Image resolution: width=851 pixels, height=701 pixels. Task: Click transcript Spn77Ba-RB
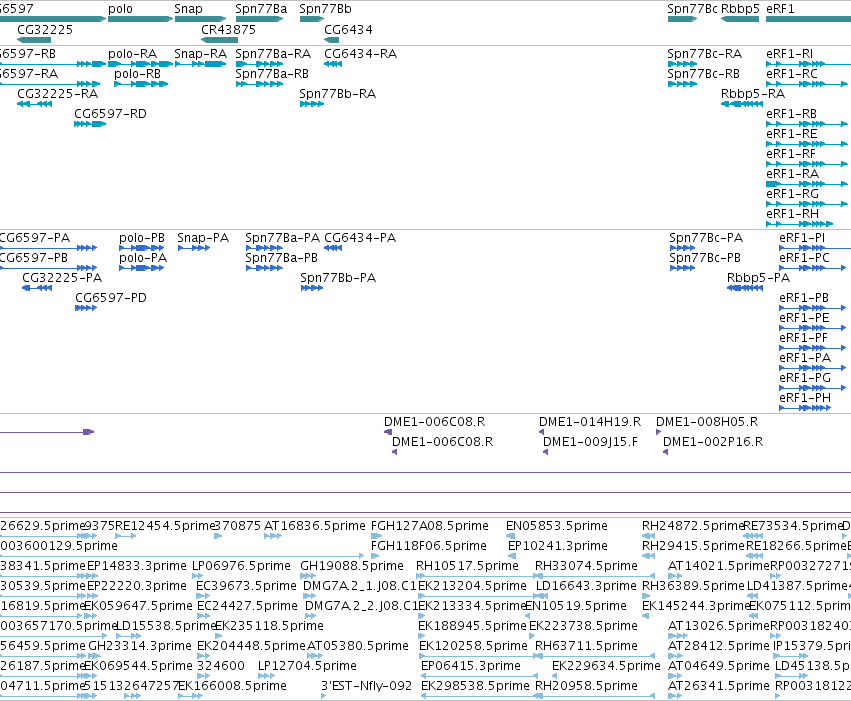pos(272,74)
